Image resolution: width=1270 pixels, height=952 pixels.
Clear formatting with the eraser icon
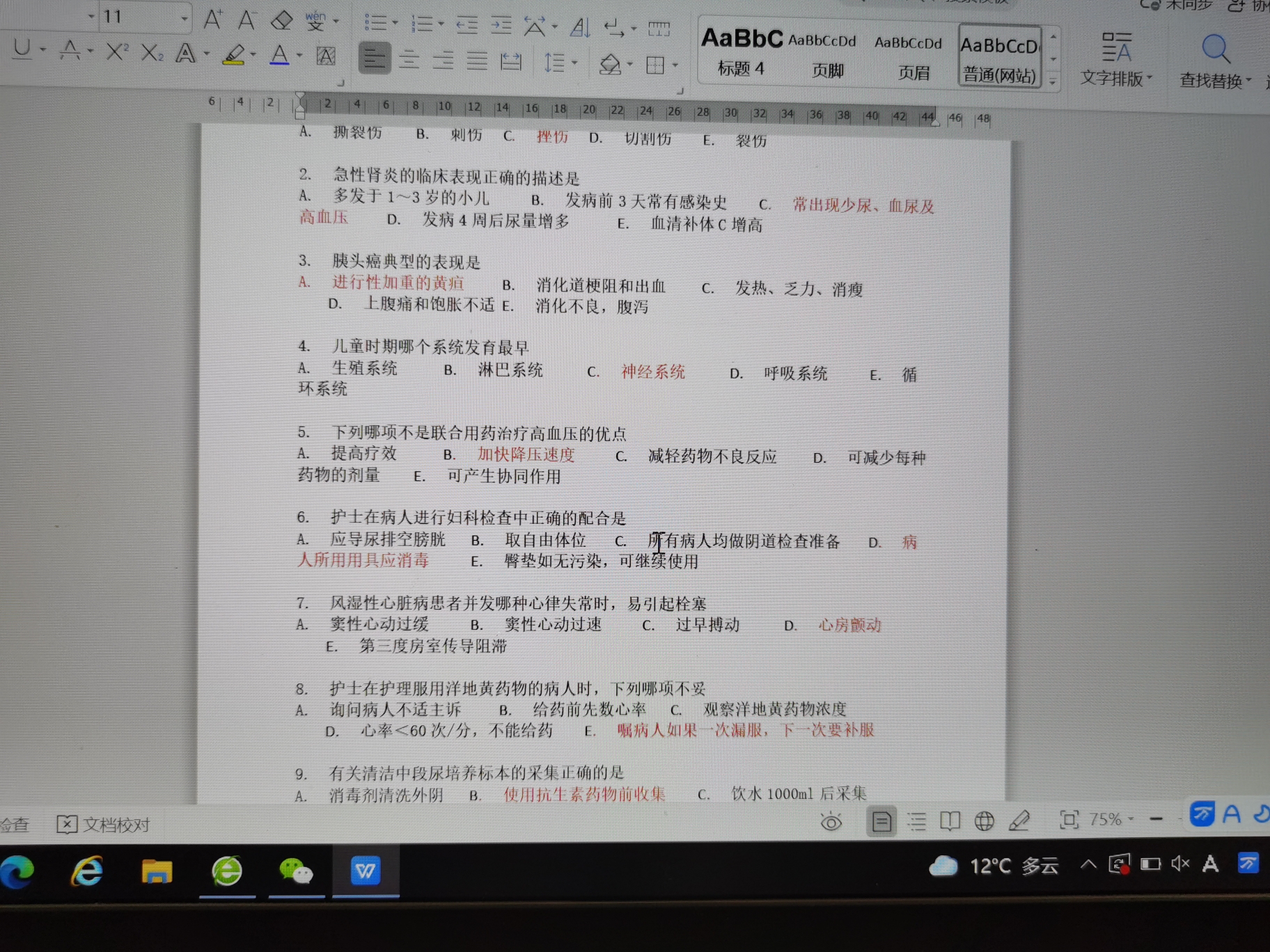(281, 20)
